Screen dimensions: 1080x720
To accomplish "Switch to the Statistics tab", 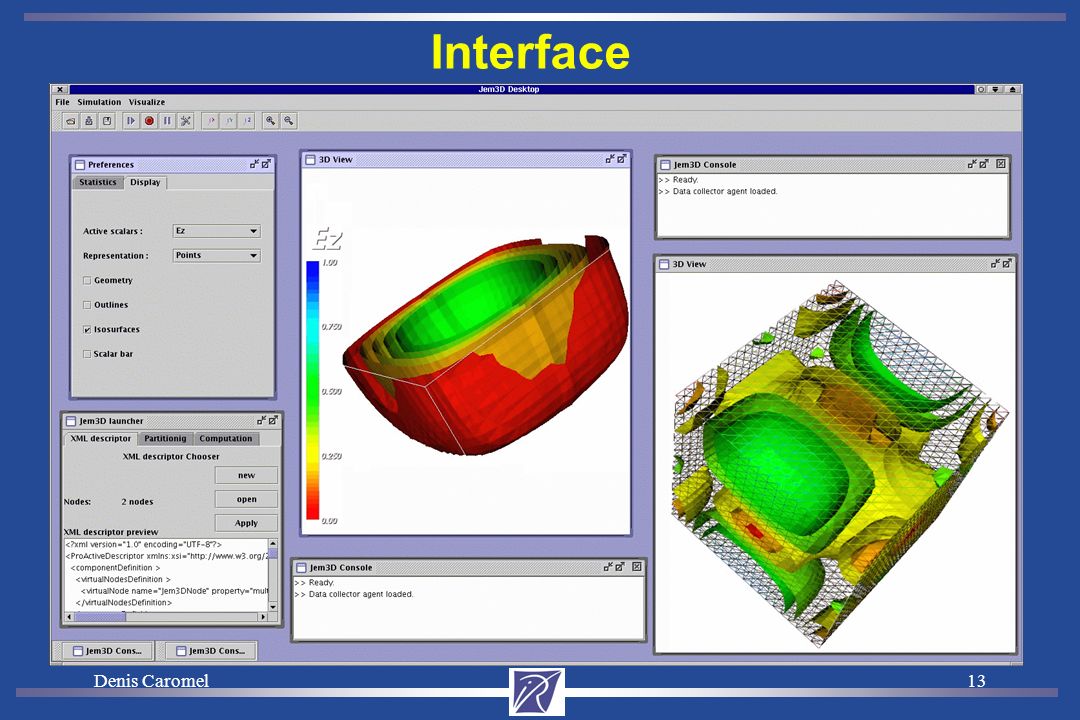I will pos(98,182).
